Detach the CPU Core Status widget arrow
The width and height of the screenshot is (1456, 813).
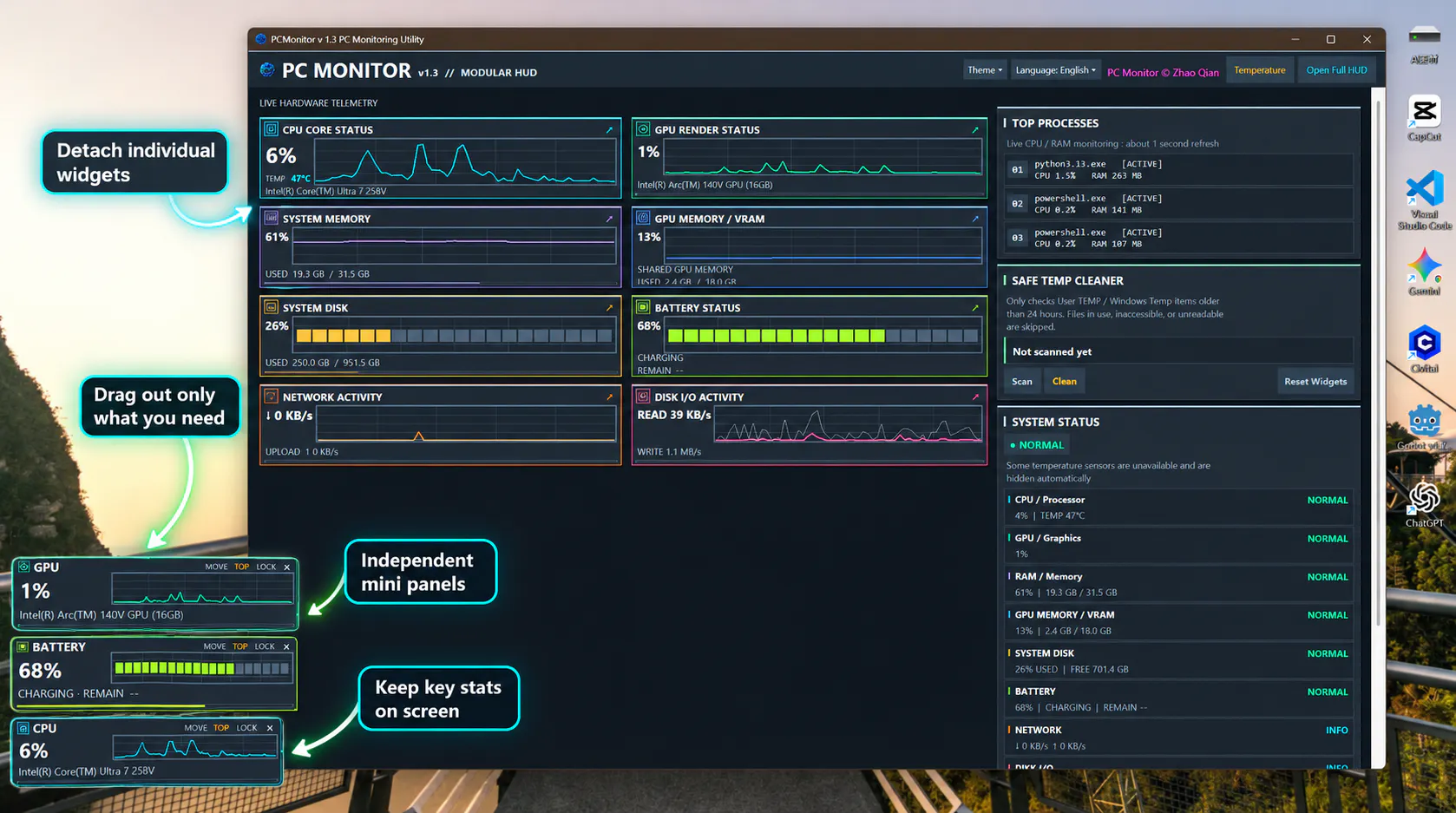click(x=609, y=130)
